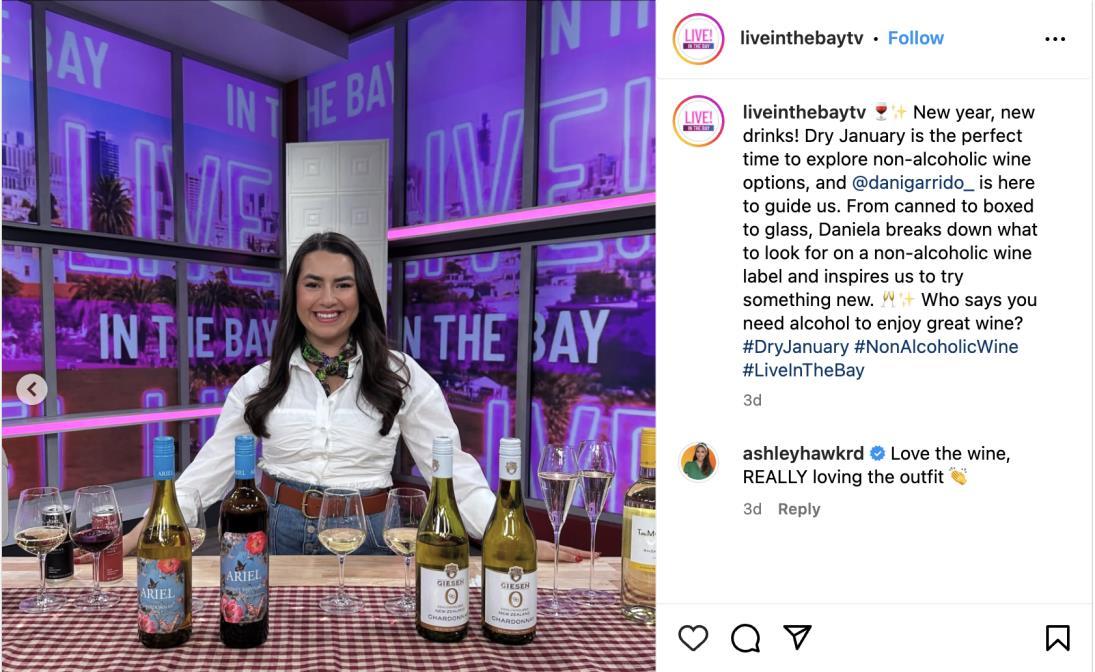
Task: Reply to ashleyhawkrd's comment
Action: pyautogui.click(x=799, y=509)
